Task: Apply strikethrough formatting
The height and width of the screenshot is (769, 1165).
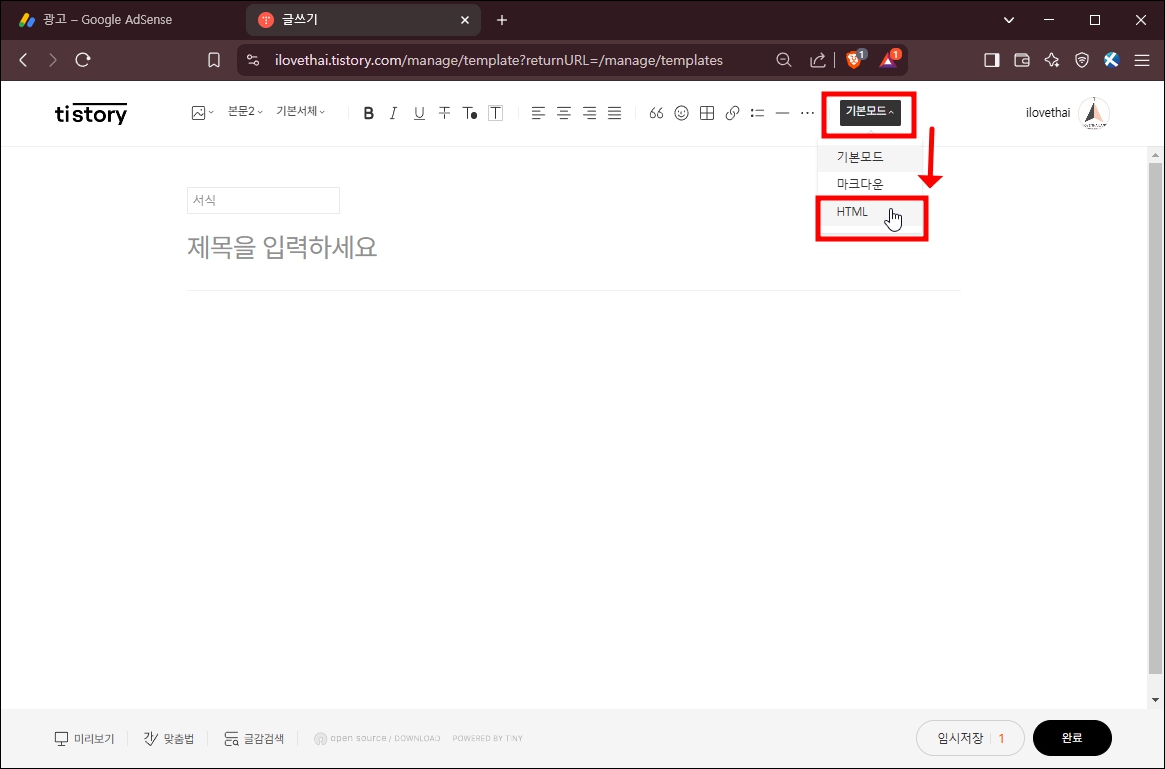Action: tap(444, 112)
